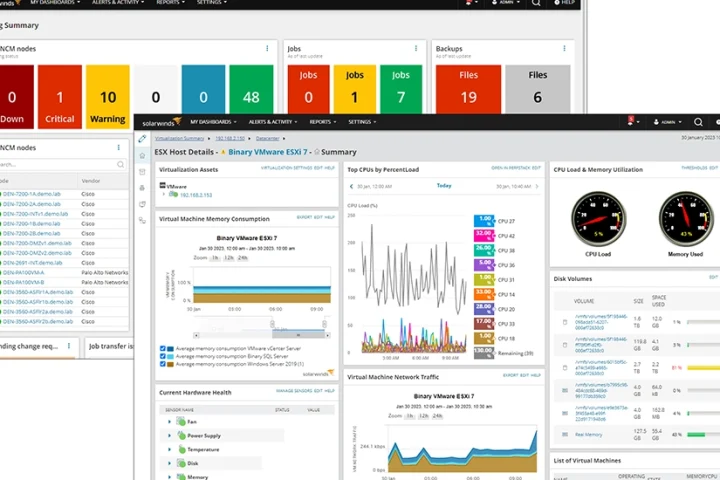
Task: Toggle Average memory consumption Windows Server 2019 checkbox
Action: point(163,365)
